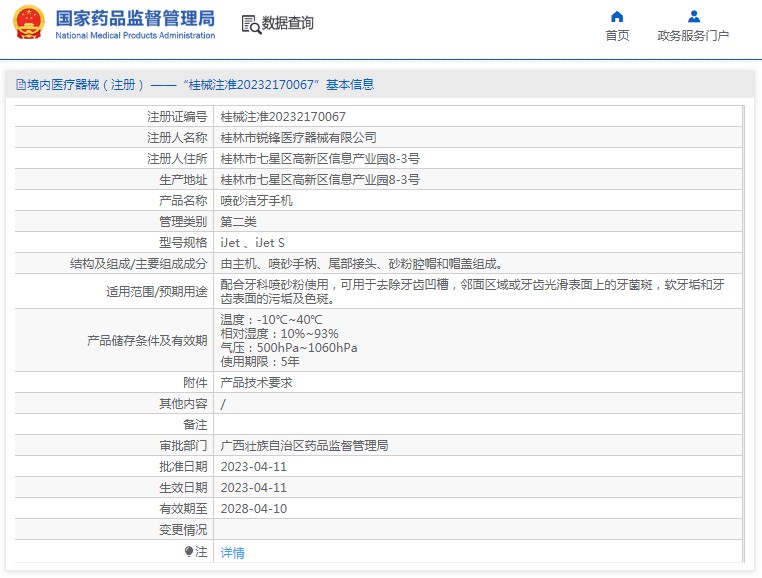Click the 有效期至 row label
762x578 pixels.
[183, 508]
